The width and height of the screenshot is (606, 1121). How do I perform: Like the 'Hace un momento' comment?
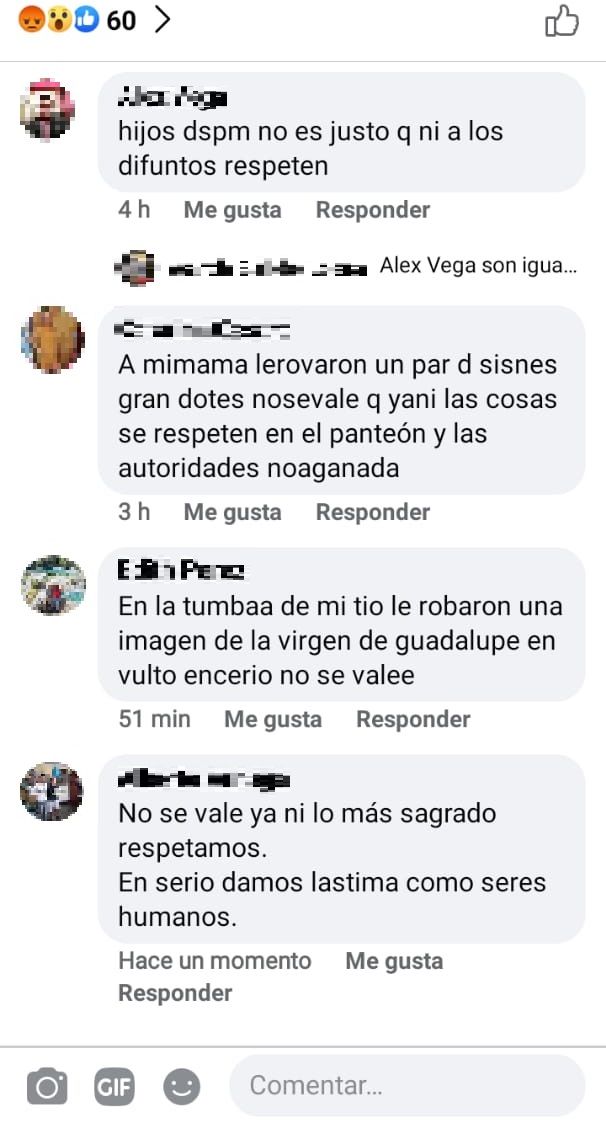394,960
